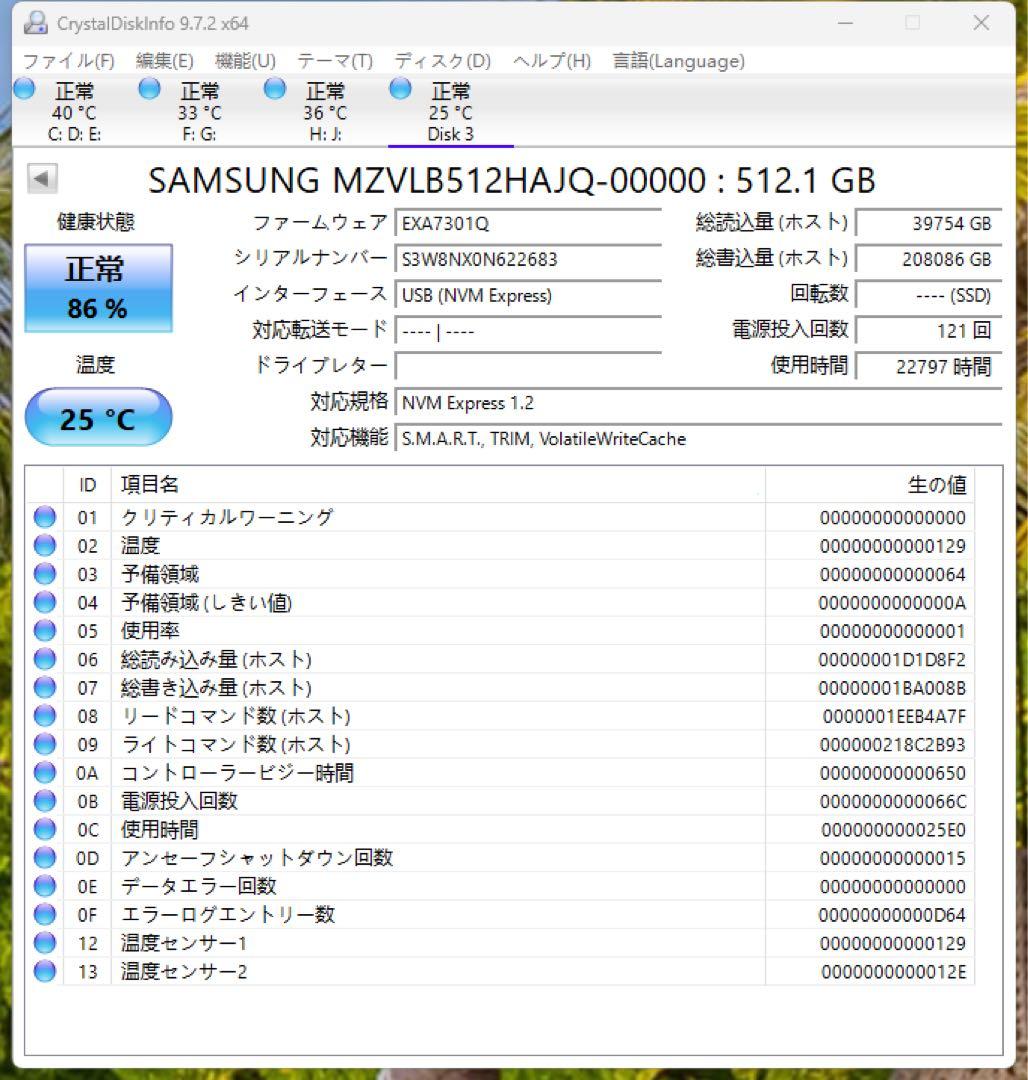Click the 25 °C temperature button
This screenshot has height=1080, width=1028.
[x=98, y=417]
